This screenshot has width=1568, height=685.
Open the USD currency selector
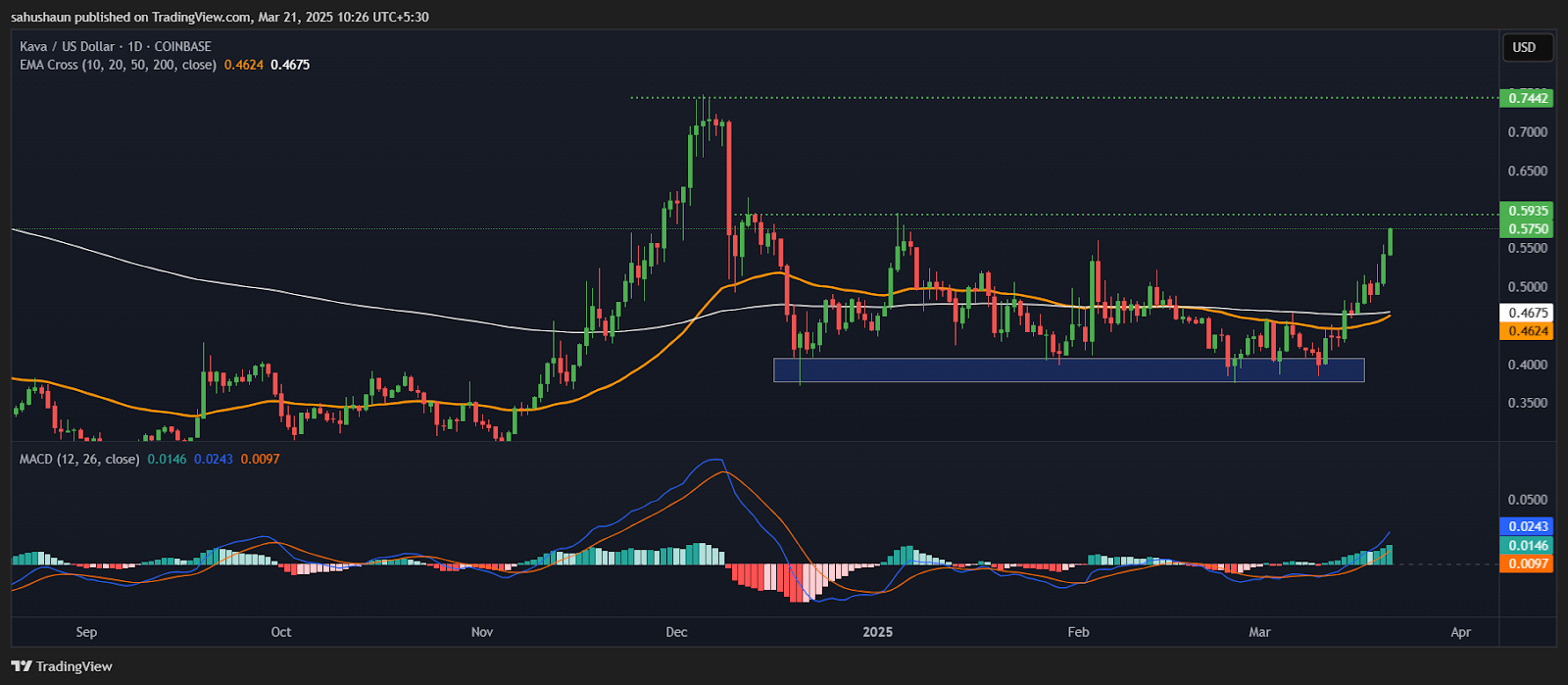[1524, 47]
